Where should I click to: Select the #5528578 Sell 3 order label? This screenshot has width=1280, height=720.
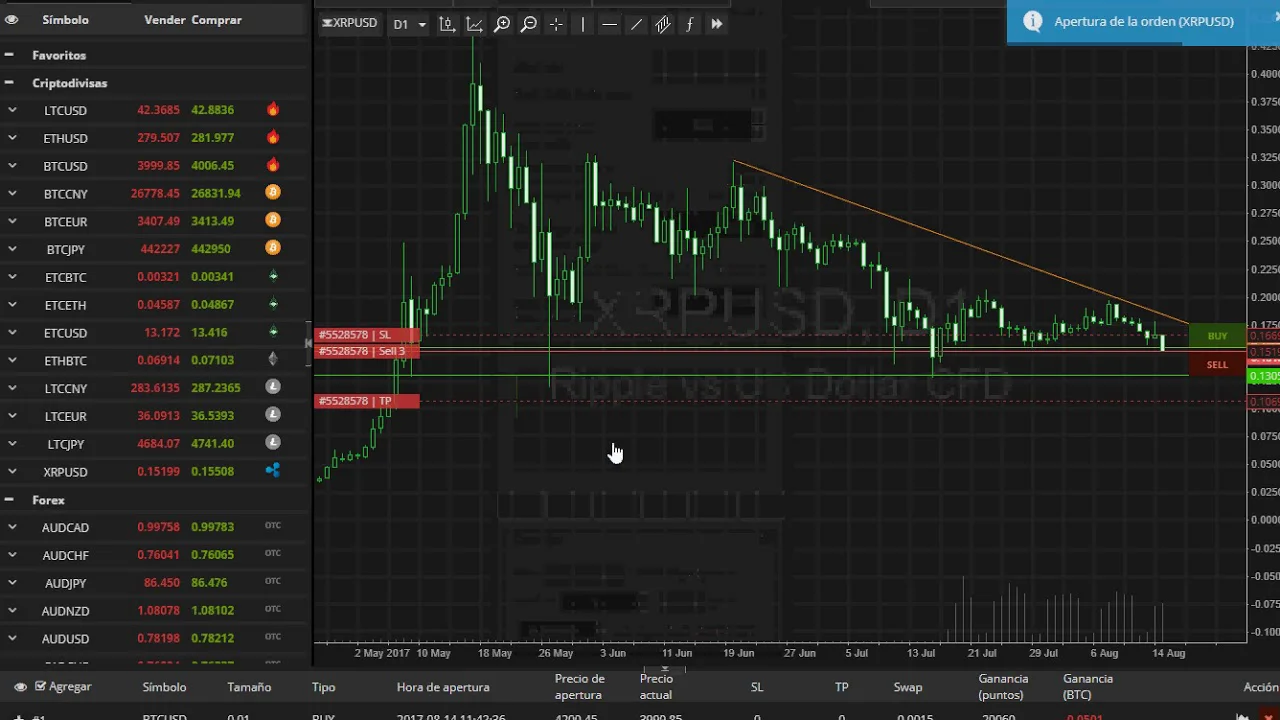pos(367,351)
